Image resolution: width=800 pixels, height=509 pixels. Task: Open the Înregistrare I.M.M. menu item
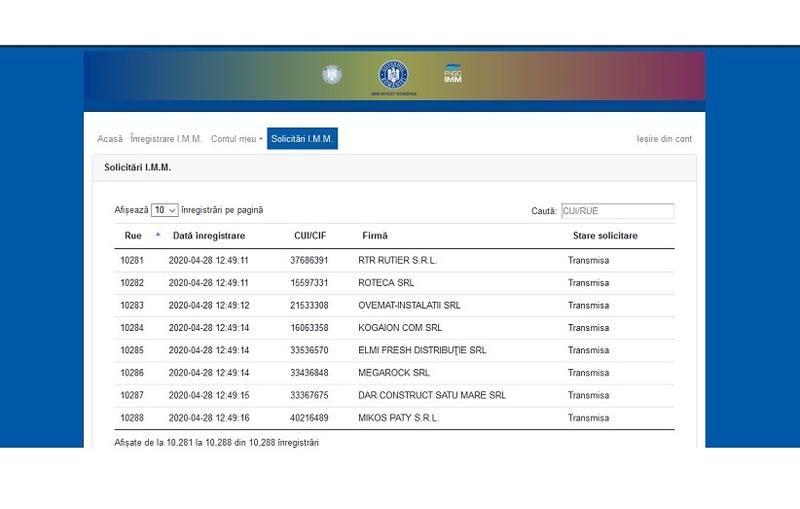166,139
